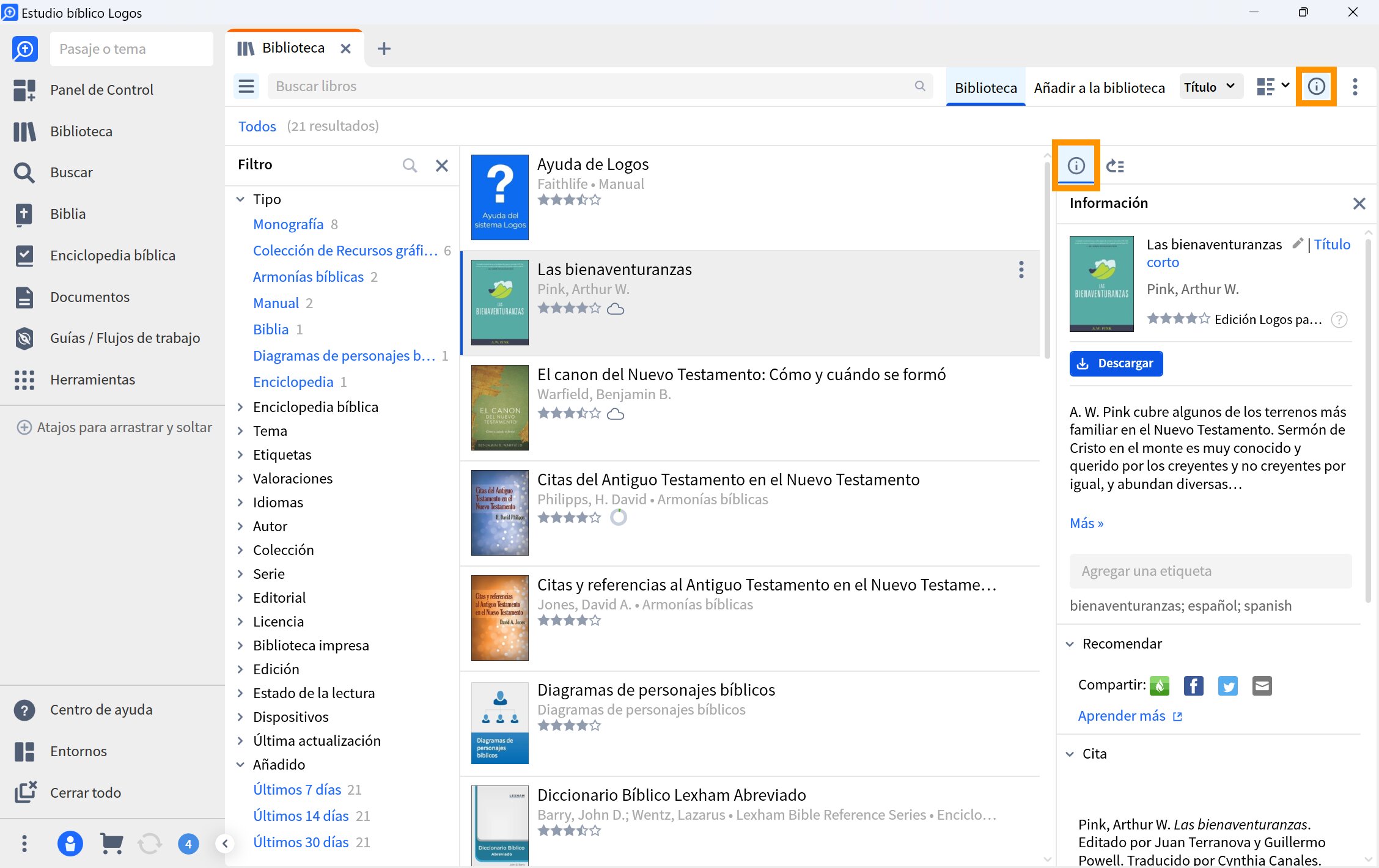Open the Aprender más link
Screen dimensions: 1379x868
point(1130,716)
